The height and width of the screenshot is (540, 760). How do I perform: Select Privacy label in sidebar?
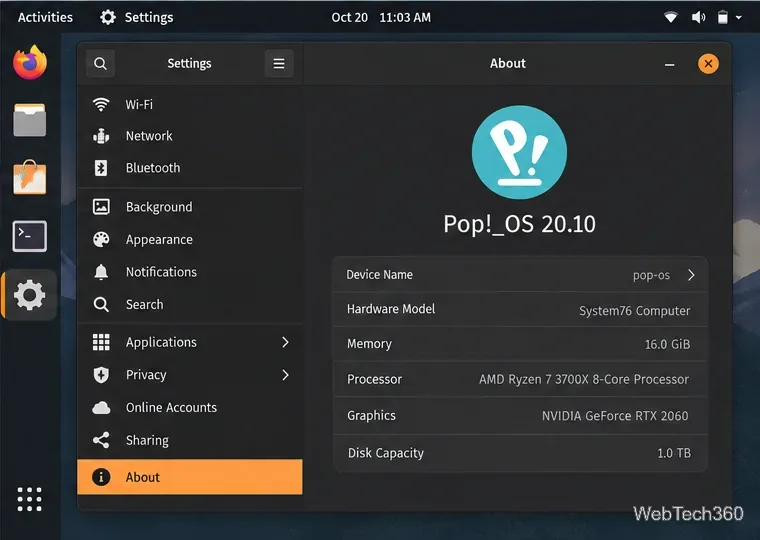click(x=146, y=375)
